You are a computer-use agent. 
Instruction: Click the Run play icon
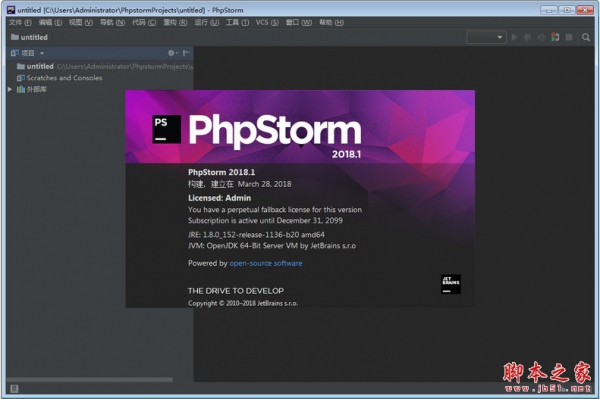pyautogui.click(x=514, y=37)
